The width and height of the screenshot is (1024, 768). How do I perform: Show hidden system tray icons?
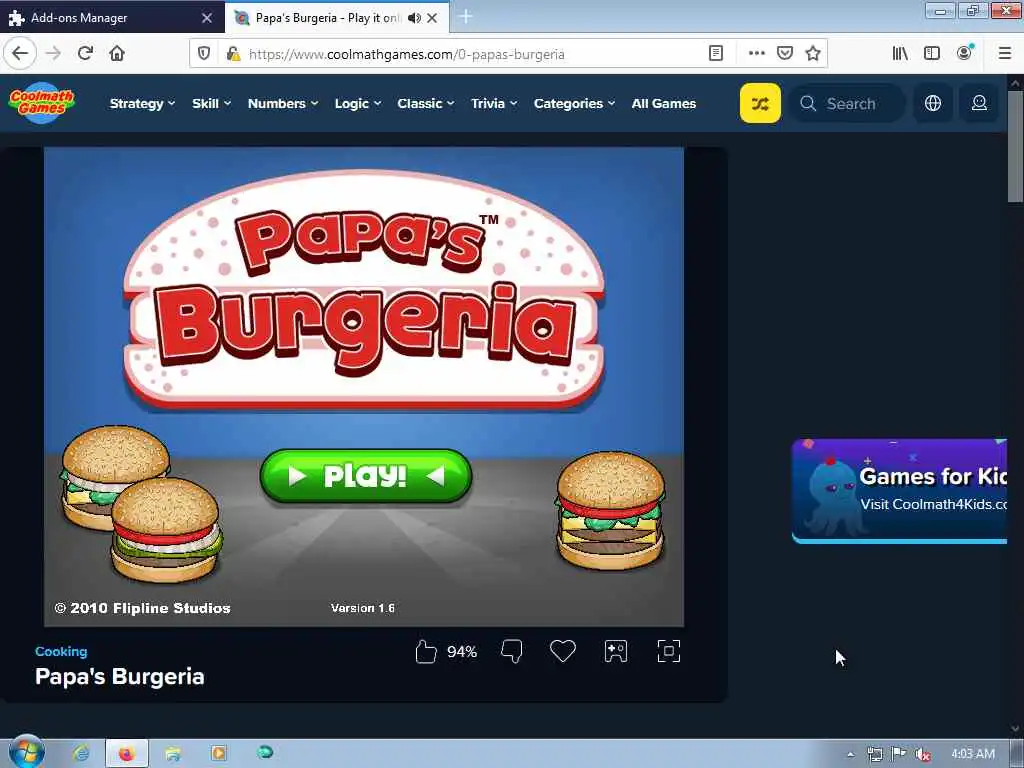point(850,754)
